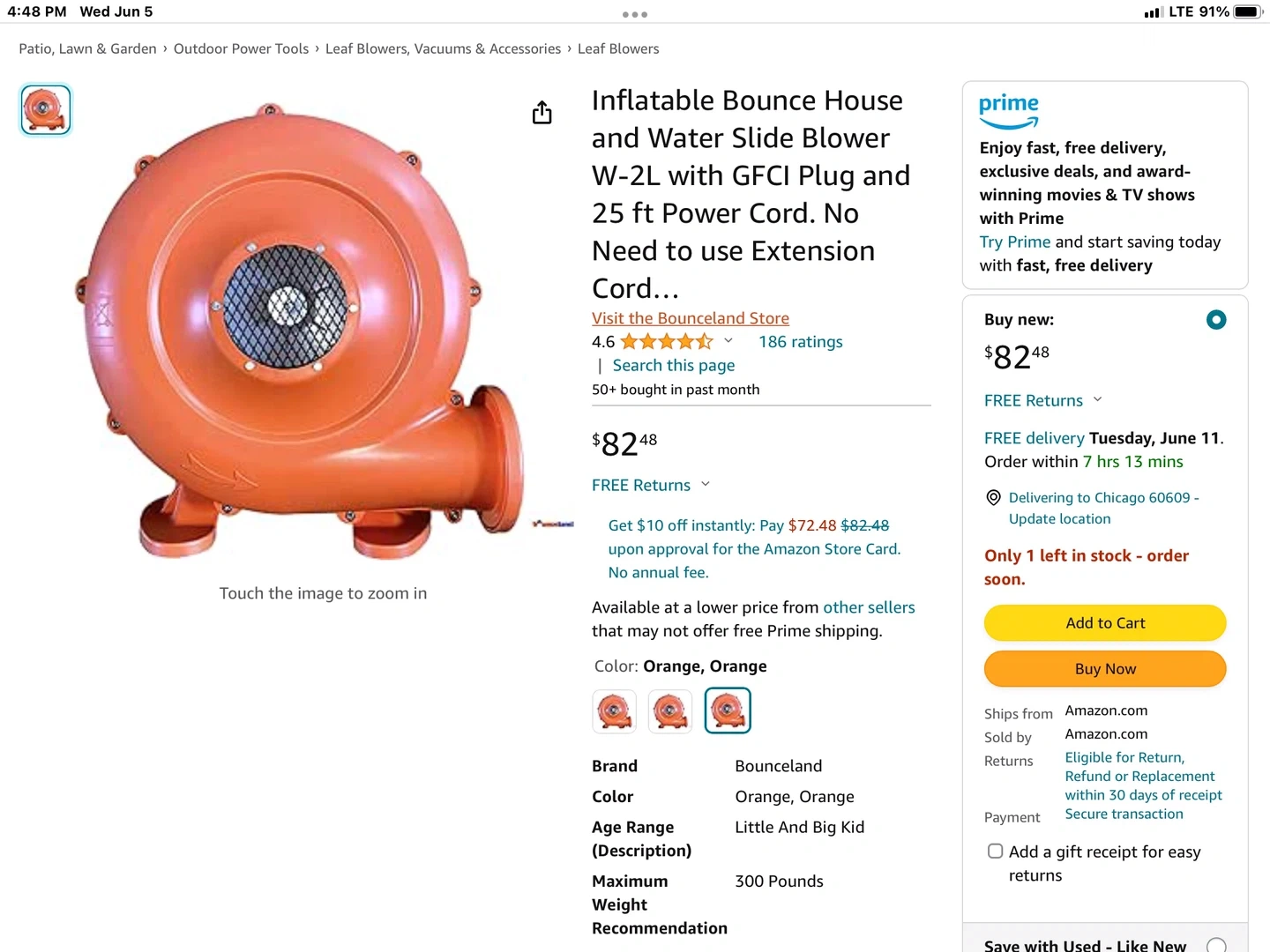1270x952 pixels.
Task: Select the first orange color swatch
Action: 615,710
